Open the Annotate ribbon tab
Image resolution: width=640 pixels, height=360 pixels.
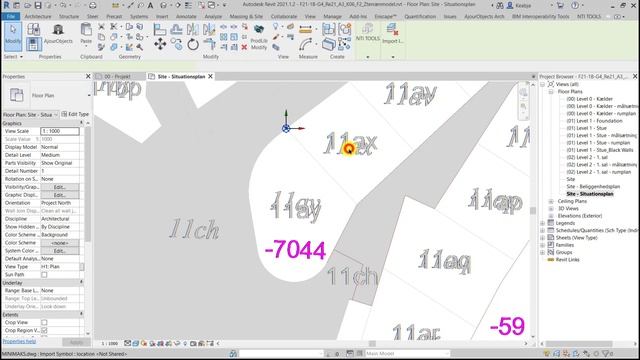pos(186,16)
